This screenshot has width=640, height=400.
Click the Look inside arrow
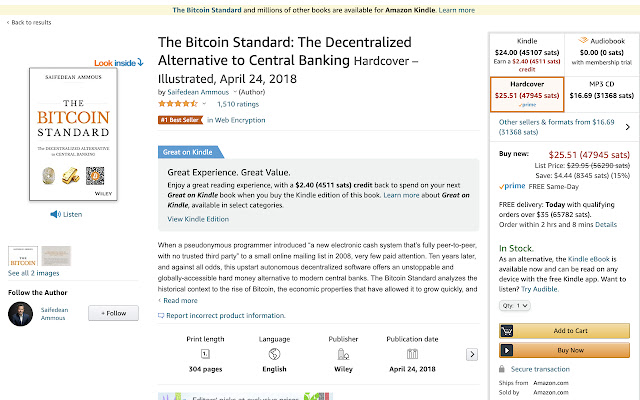(141, 62)
